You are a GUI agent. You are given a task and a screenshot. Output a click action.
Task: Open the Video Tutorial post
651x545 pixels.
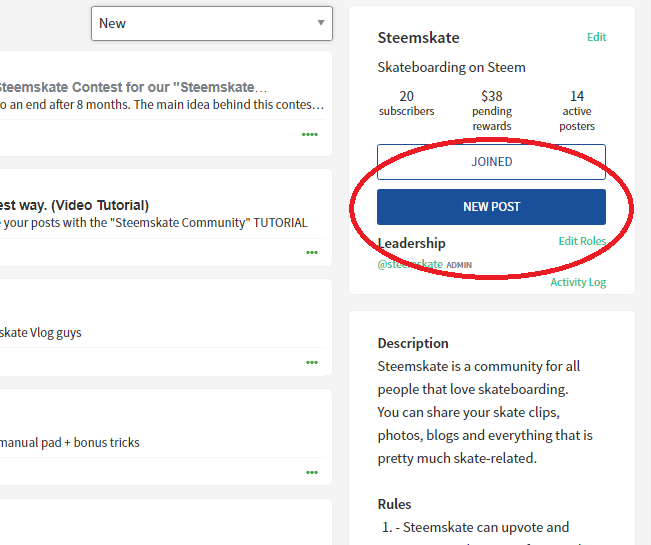pos(75,205)
